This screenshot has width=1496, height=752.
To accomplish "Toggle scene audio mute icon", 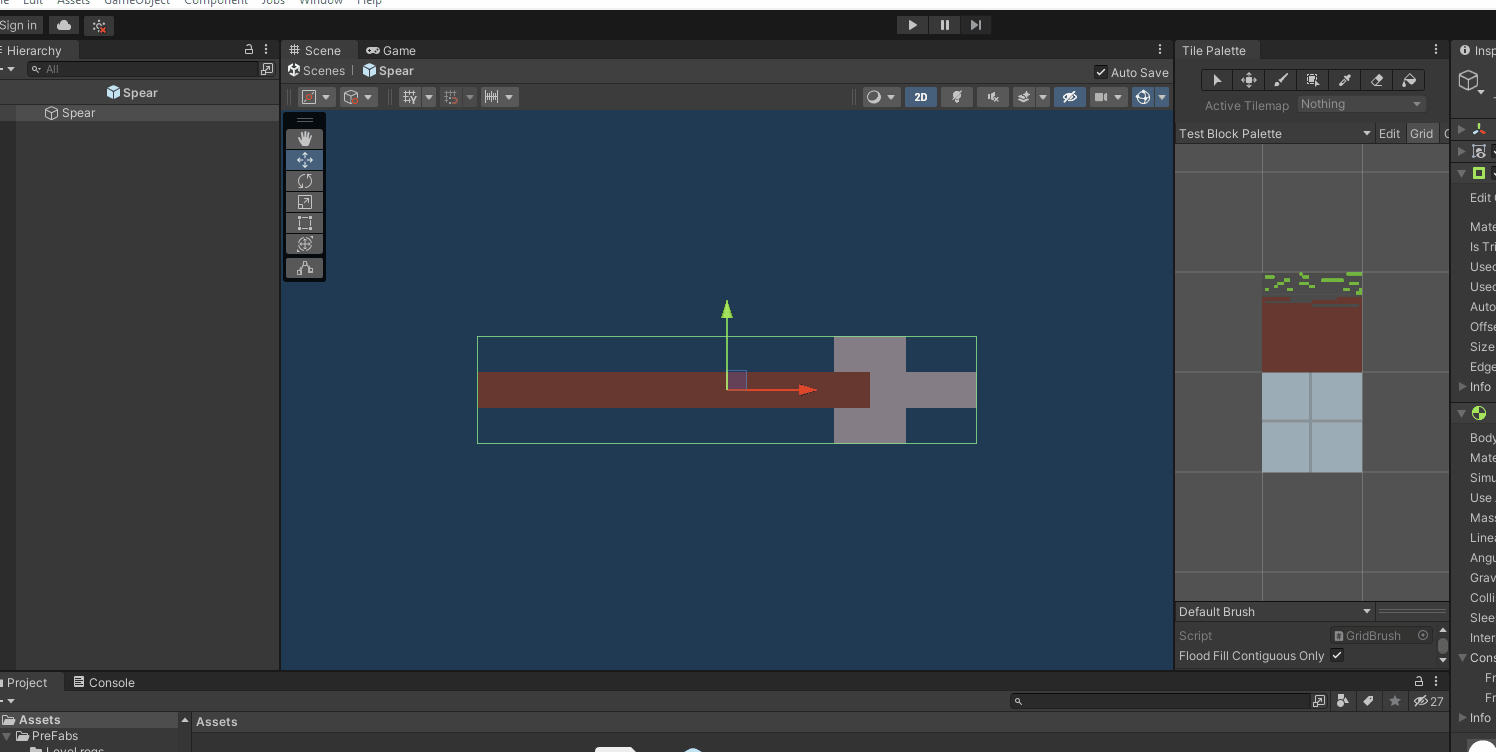I will (x=992, y=97).
